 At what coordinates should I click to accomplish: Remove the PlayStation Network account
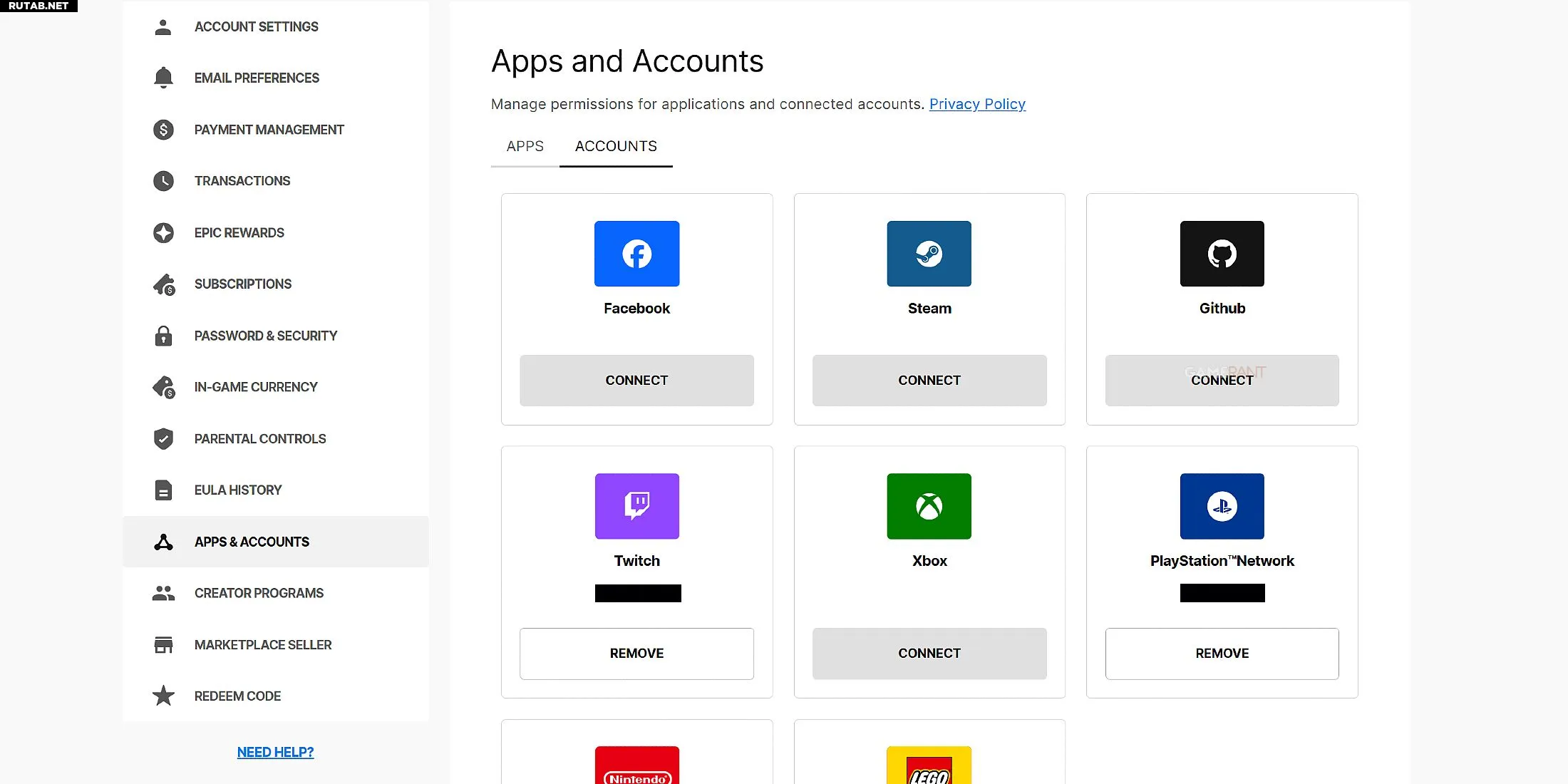(1222, 654)
